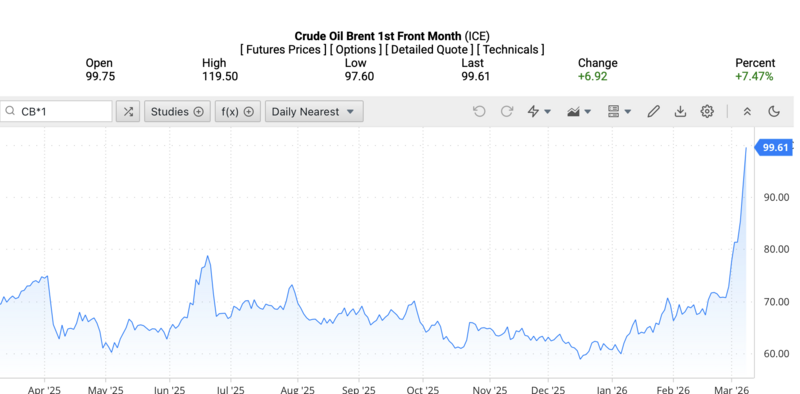Click the compare symbols shuffle icon
This screenshot has width=800, height=394.
pos(128,111)
